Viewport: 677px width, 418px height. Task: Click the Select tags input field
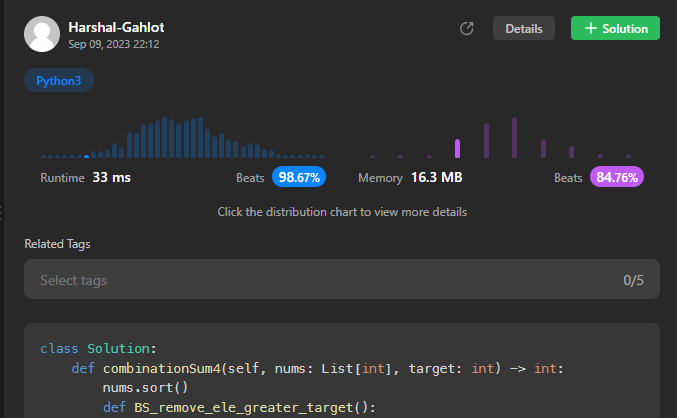pos(300,280)
